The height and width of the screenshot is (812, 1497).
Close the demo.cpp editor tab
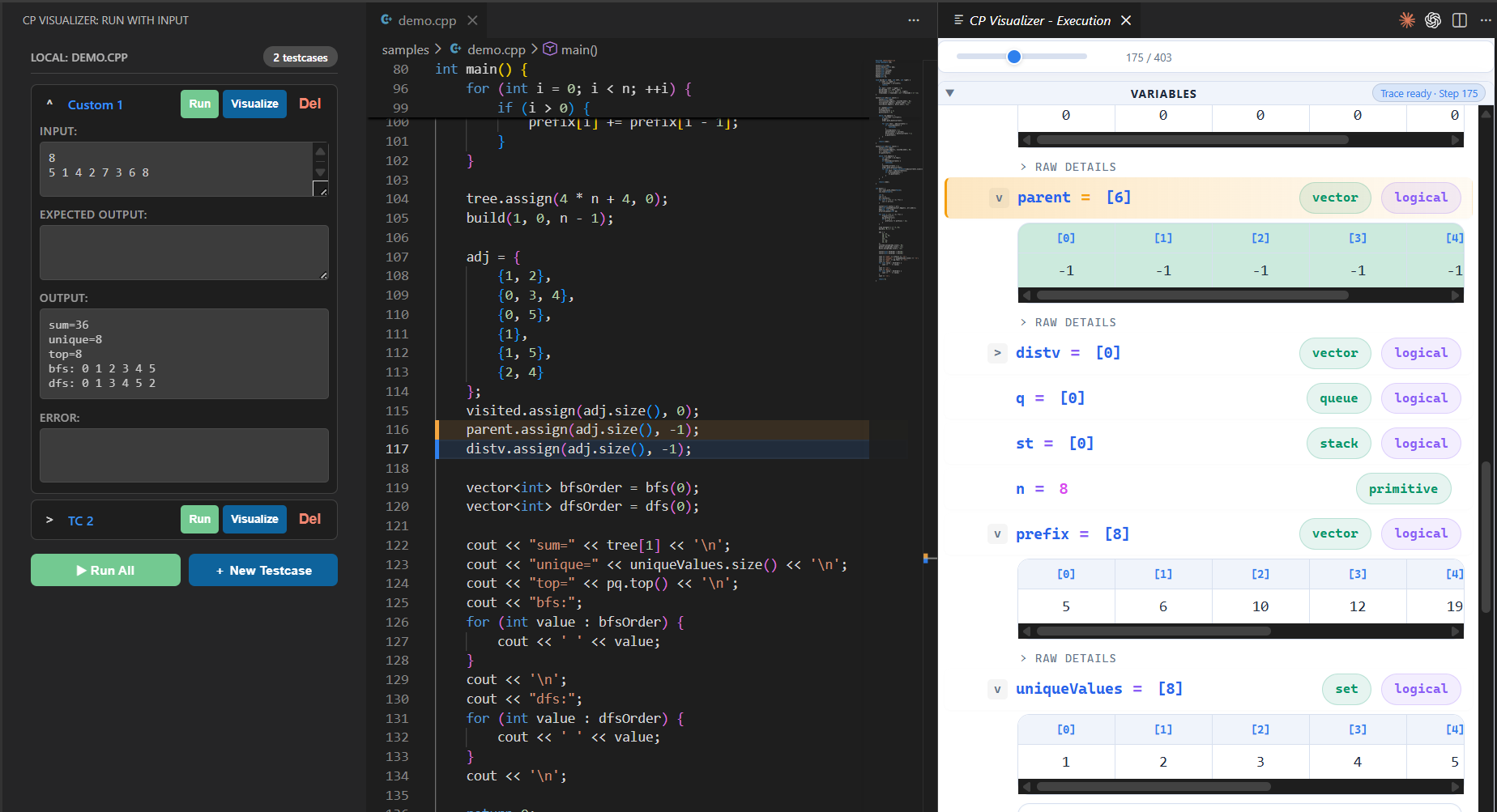pyautogui.click(x=472, y=20)
